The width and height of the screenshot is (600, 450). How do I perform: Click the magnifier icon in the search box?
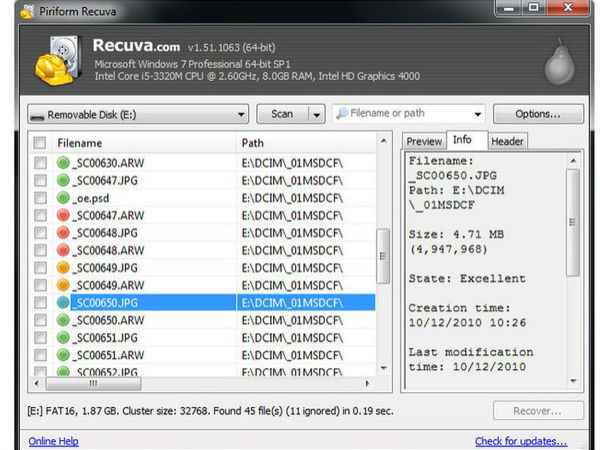click(x=344, y=114)
